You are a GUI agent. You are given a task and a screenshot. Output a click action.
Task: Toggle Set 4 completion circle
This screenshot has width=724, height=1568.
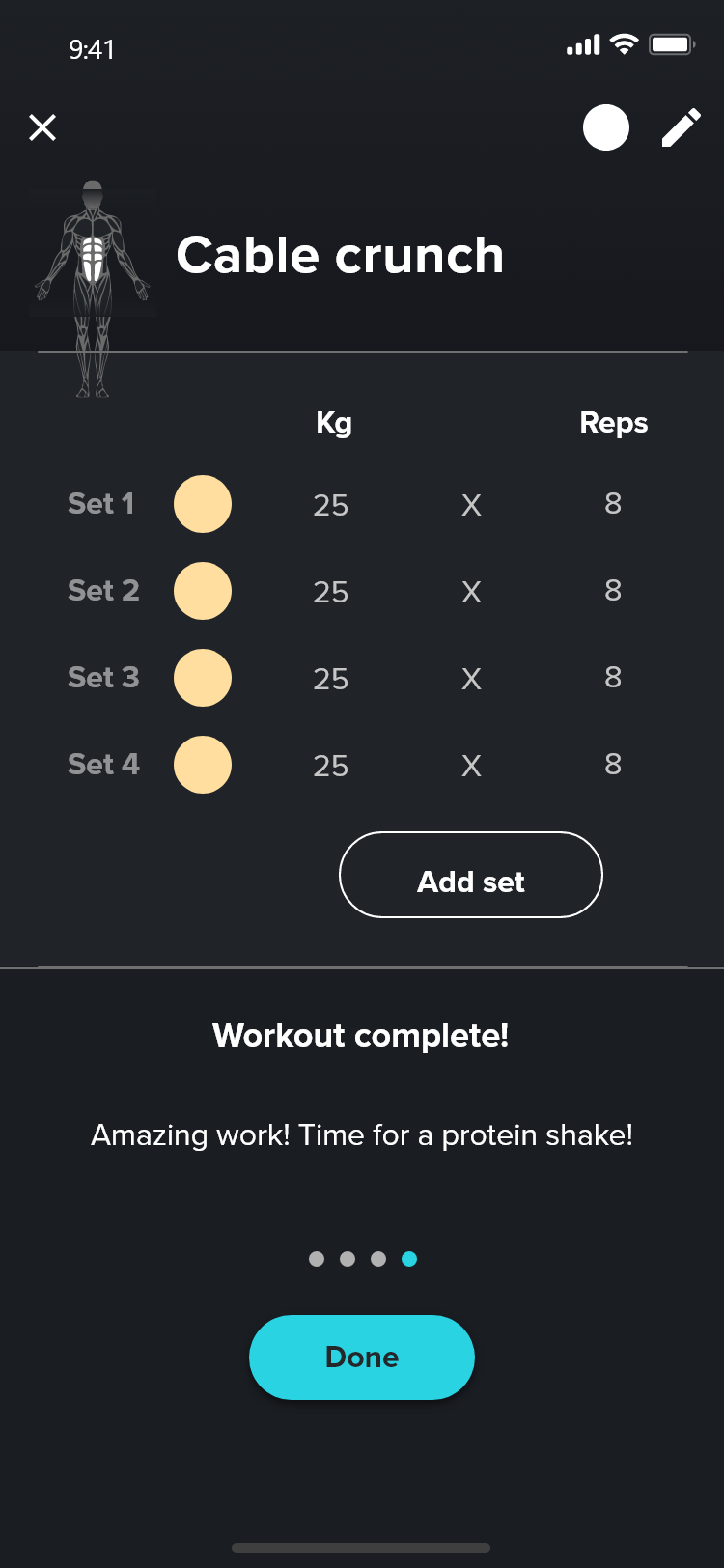pos(203,765)
